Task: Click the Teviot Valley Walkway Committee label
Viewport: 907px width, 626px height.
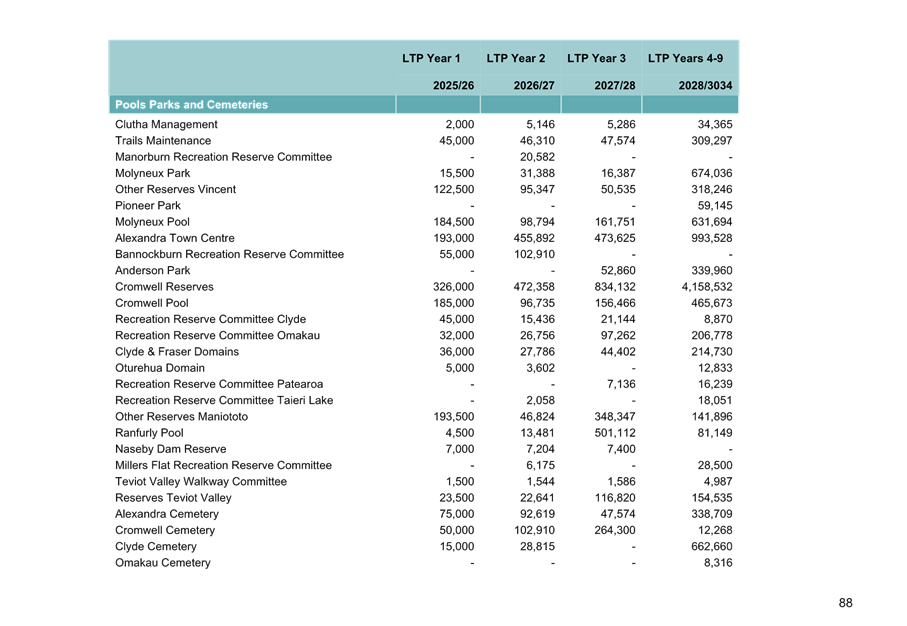Action: pos(200,482)
